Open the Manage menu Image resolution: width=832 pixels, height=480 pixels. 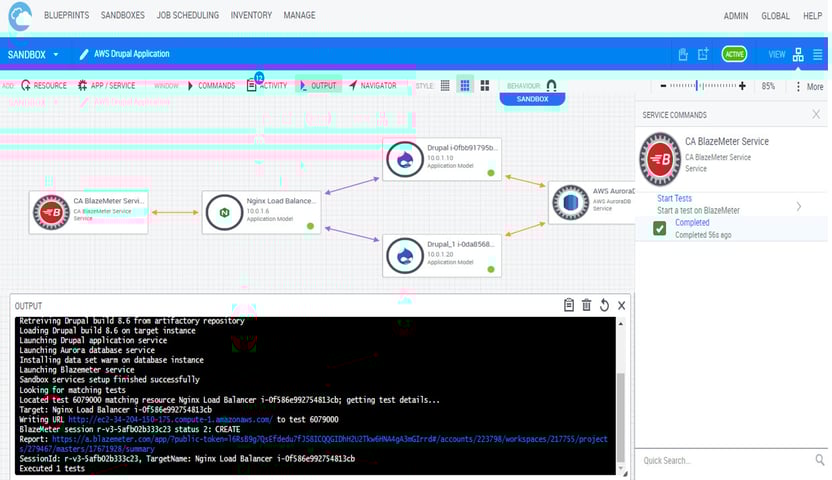point(299,15)
